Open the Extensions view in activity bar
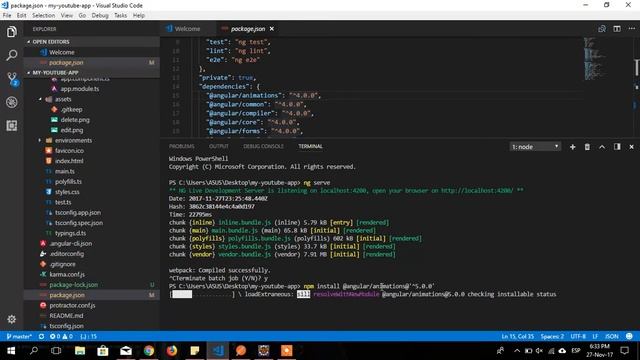 click(11, 125)
